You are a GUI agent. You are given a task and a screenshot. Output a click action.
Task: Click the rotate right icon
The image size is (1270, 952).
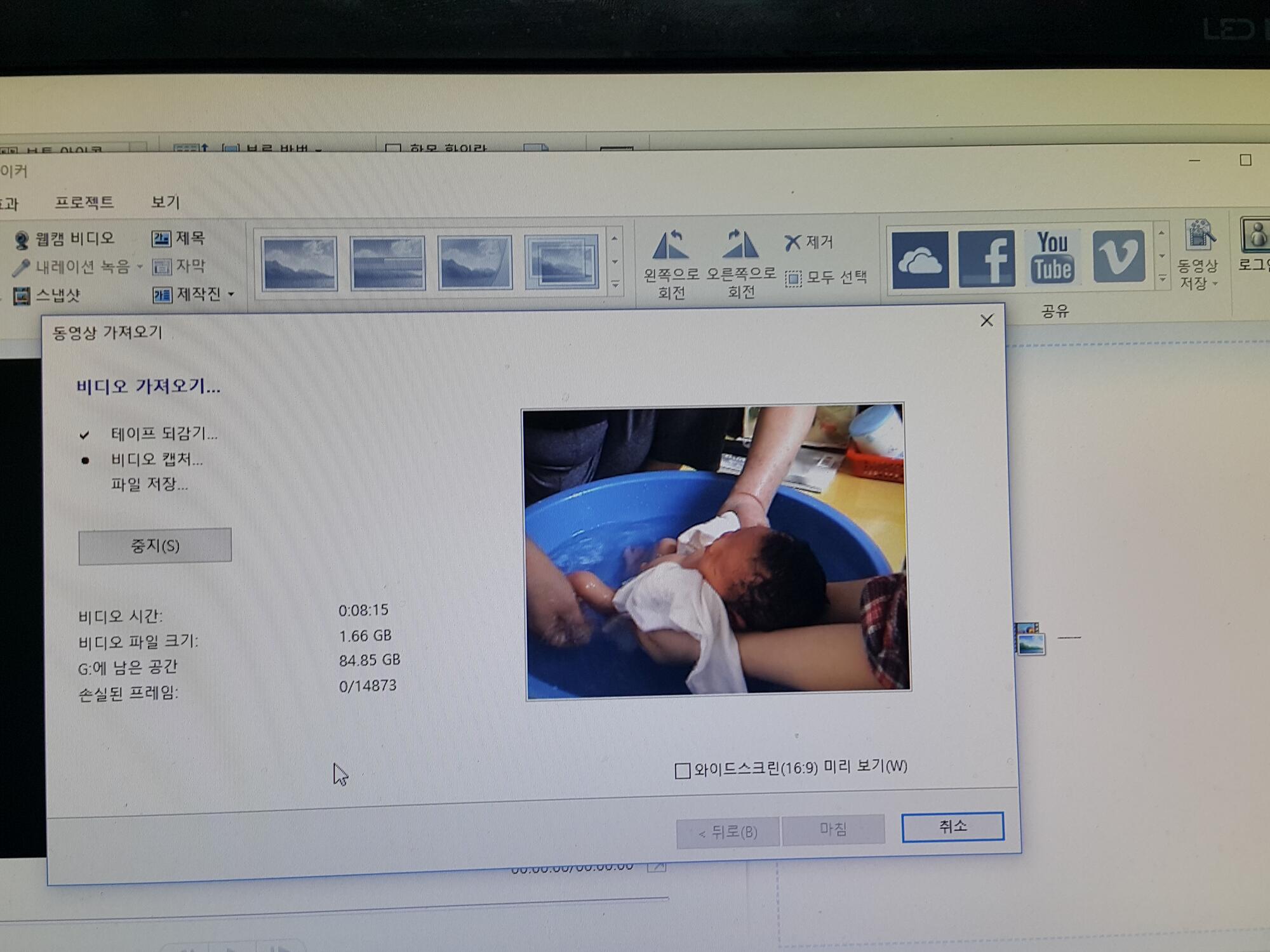point(740,245)
